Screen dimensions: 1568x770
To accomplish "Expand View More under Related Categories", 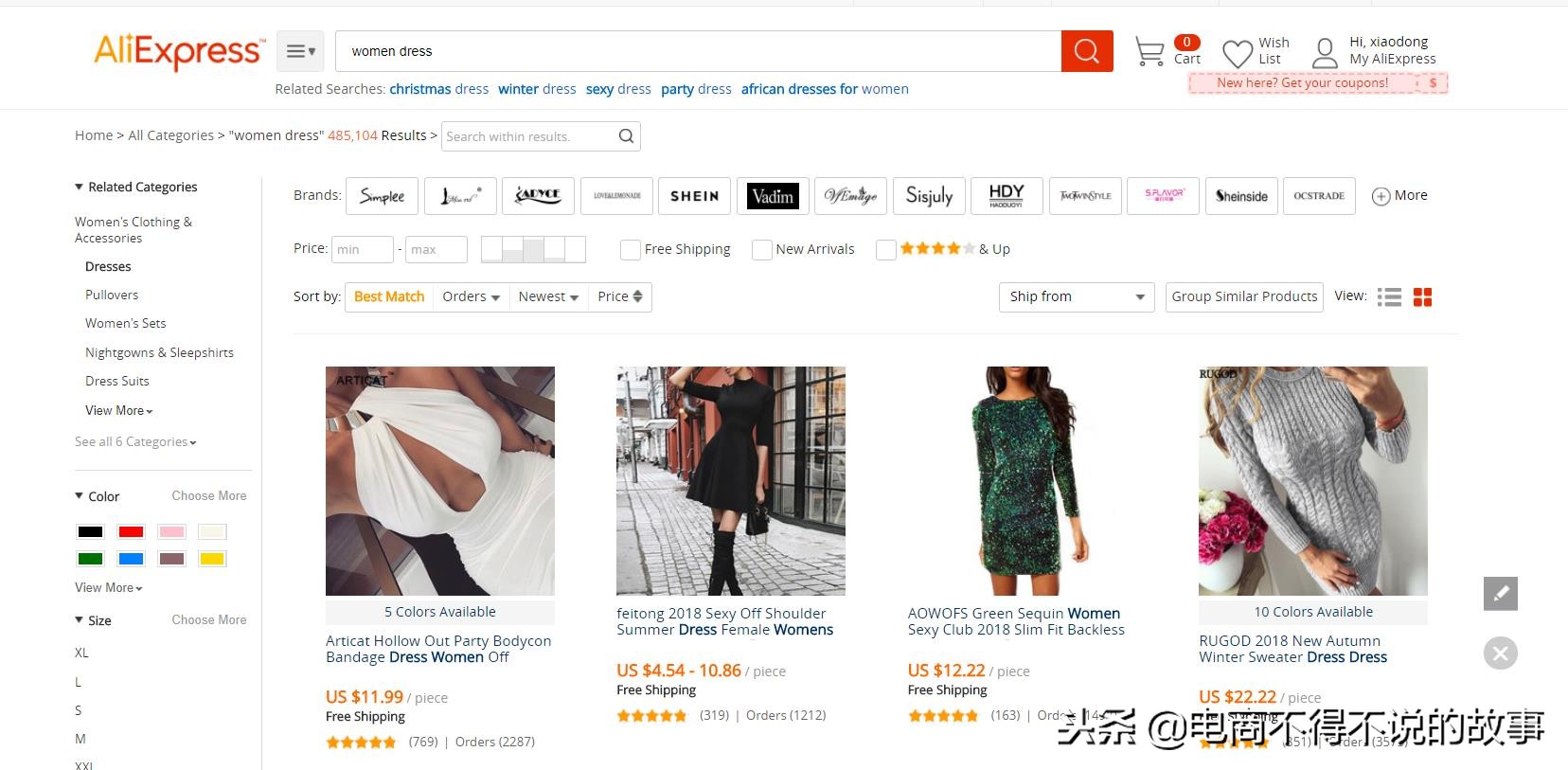I will click(x=119, y=410).
